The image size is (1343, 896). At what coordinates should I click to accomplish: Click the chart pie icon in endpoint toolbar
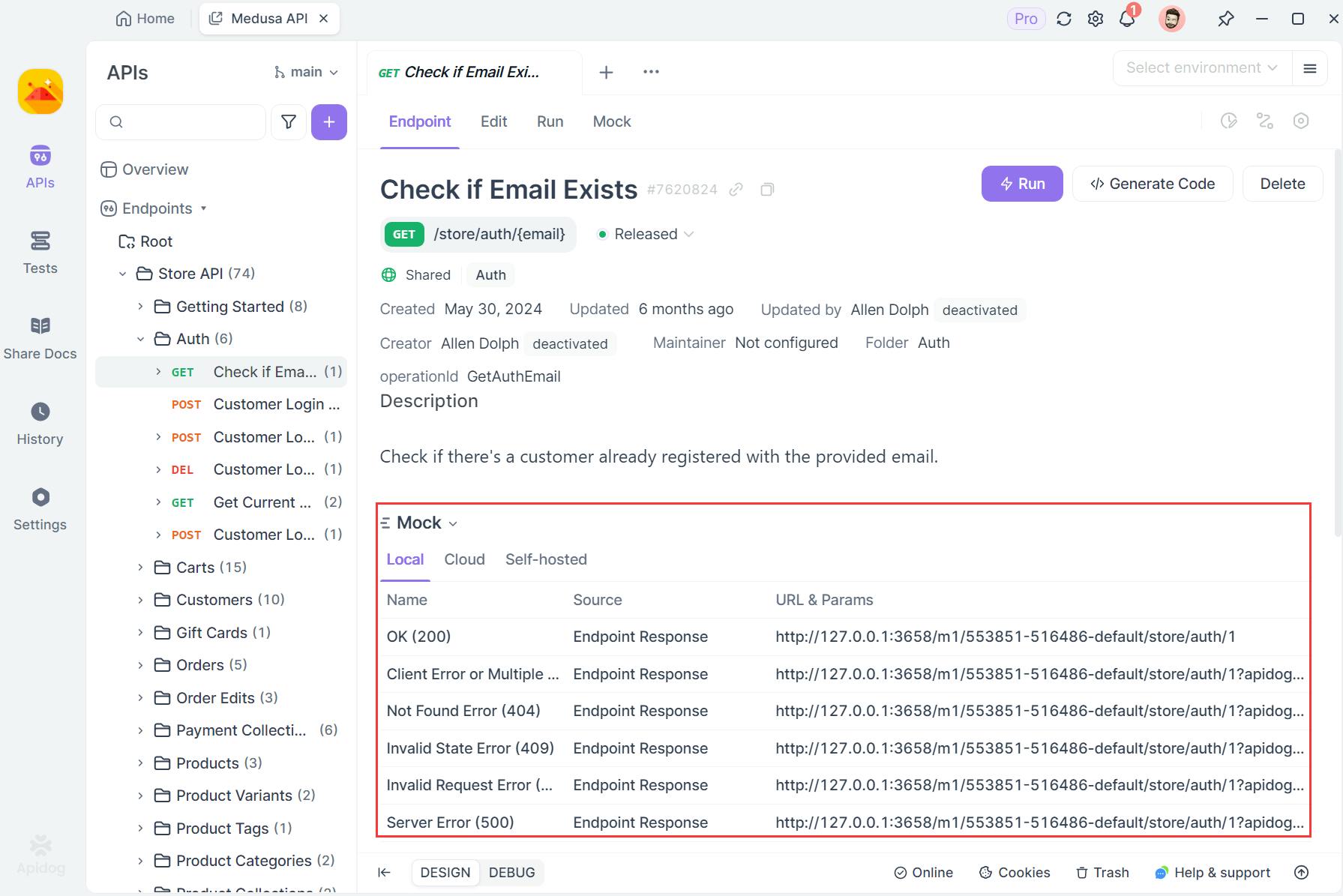click(1228, 121)
